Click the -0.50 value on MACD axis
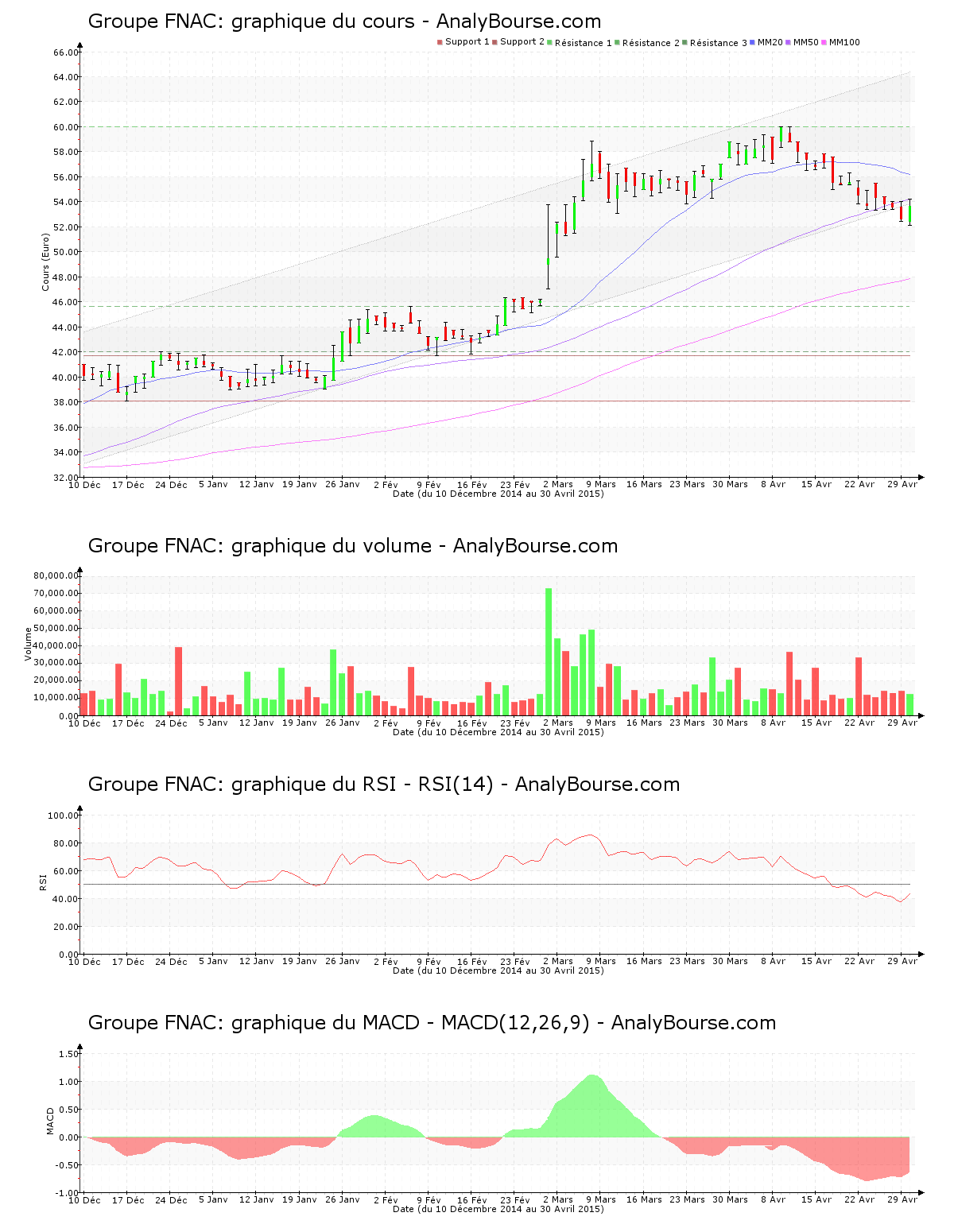Image resolution: width=954 pixels, height=1232 pixels. (67, 1165)
